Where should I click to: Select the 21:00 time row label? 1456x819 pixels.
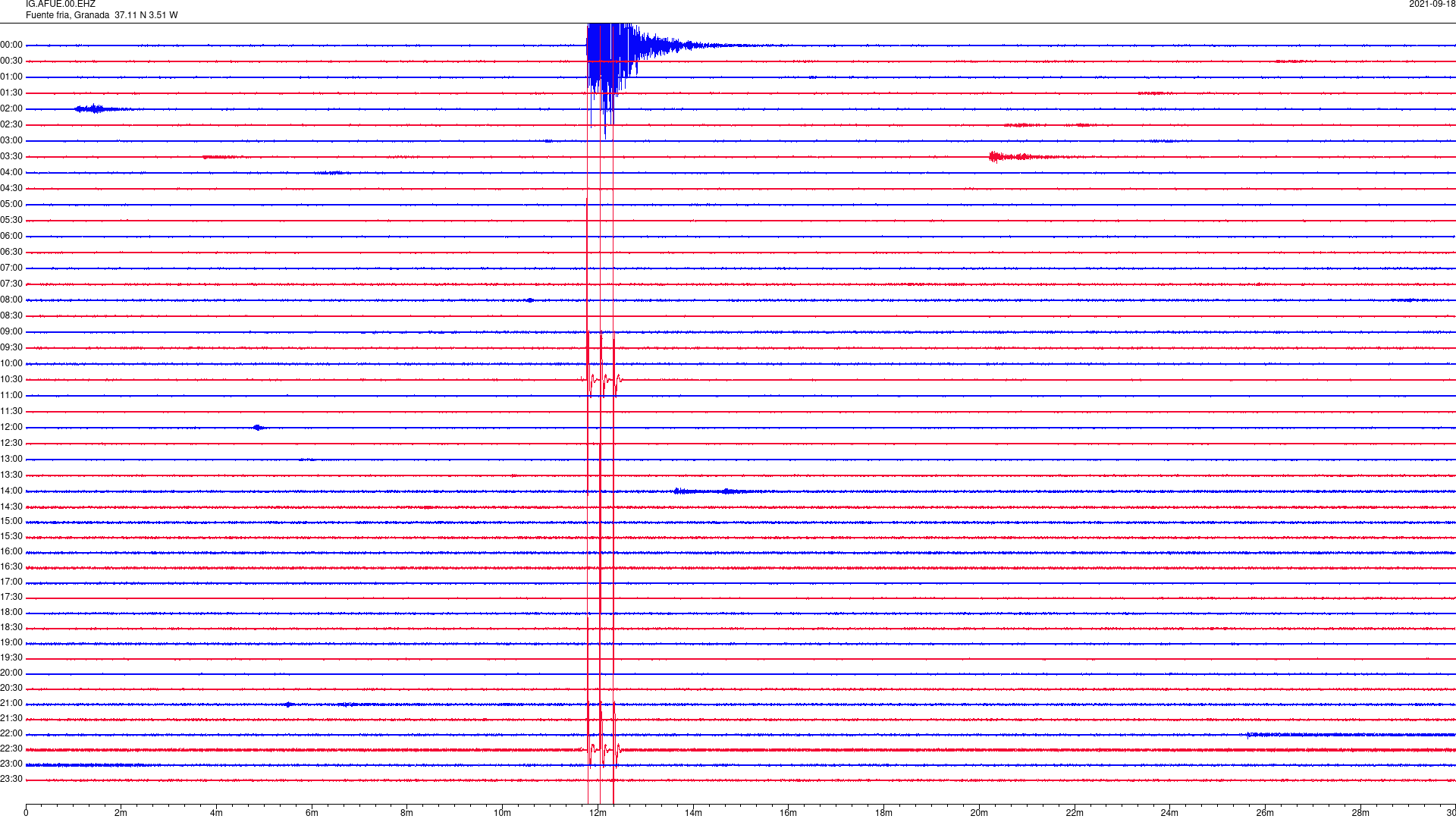point(11,703)
